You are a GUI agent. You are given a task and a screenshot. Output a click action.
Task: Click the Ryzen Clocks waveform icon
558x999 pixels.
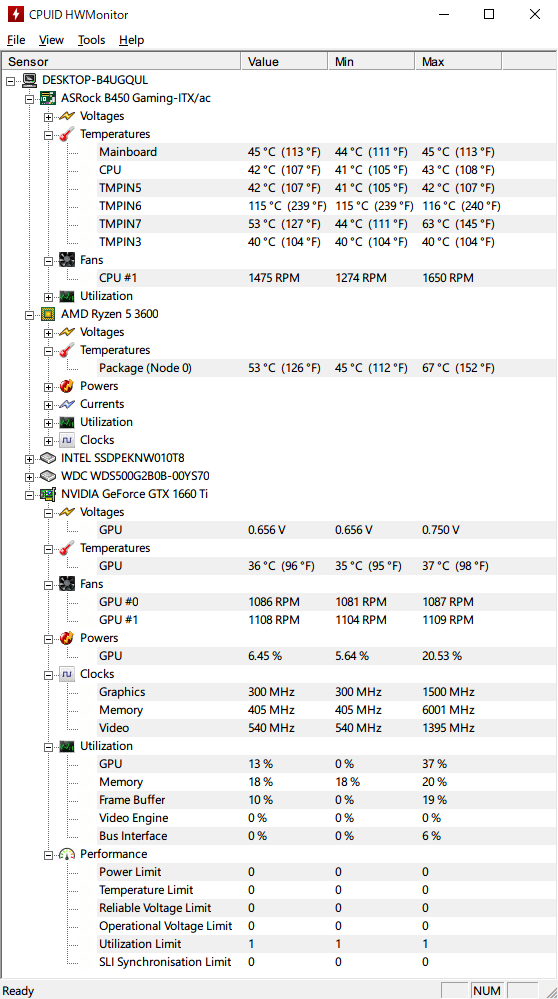tap(67, 440)
